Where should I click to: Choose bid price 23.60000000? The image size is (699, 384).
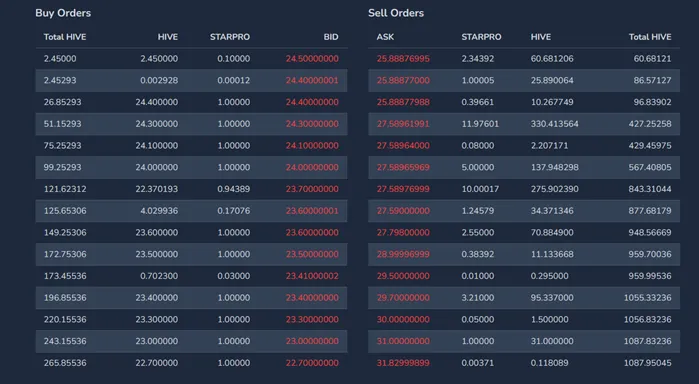[312, 233]
